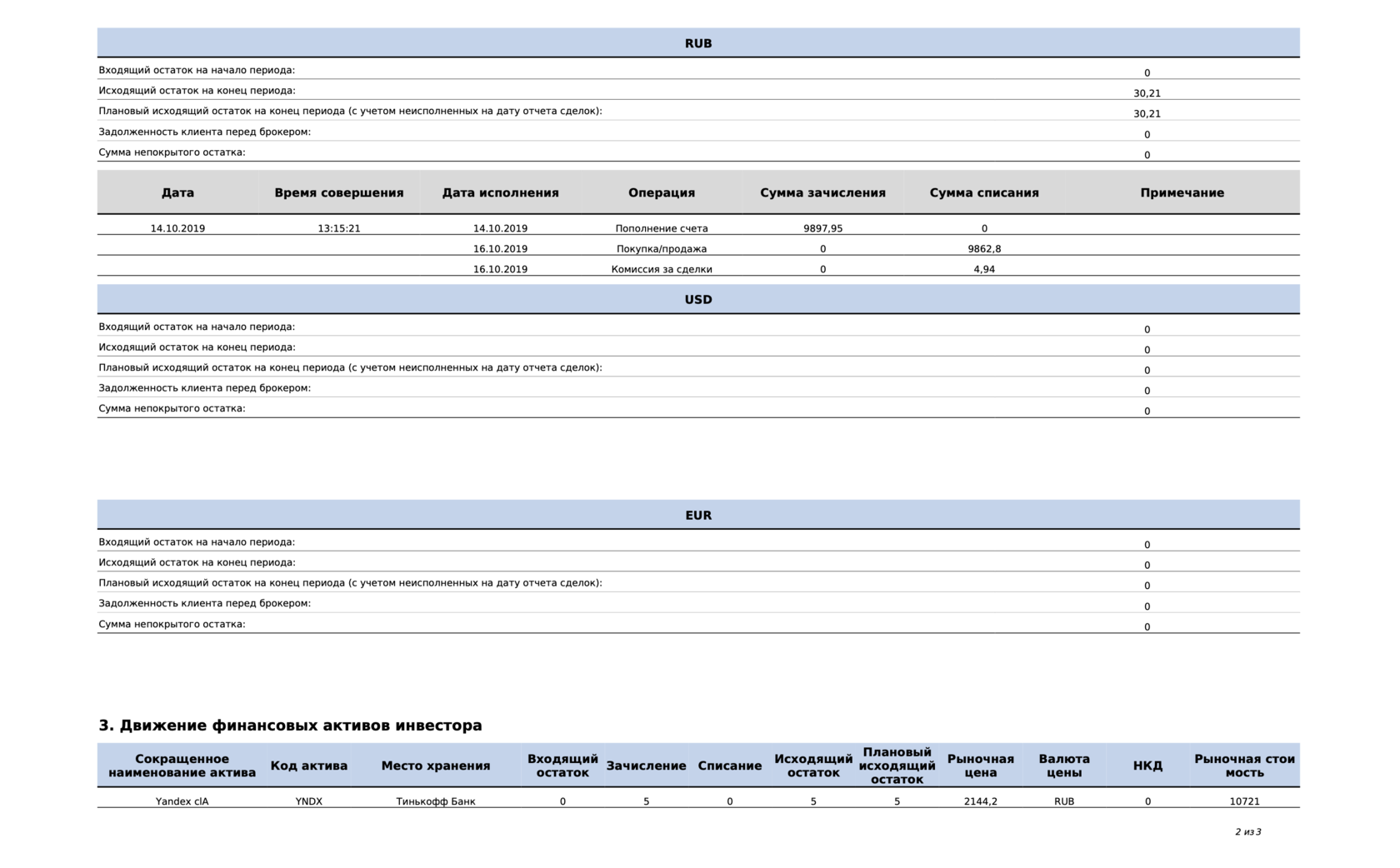Screen dimensions: 1400x868
Task: Click the 'Валюта цены' column header
Action: (x=1064, y=766)
